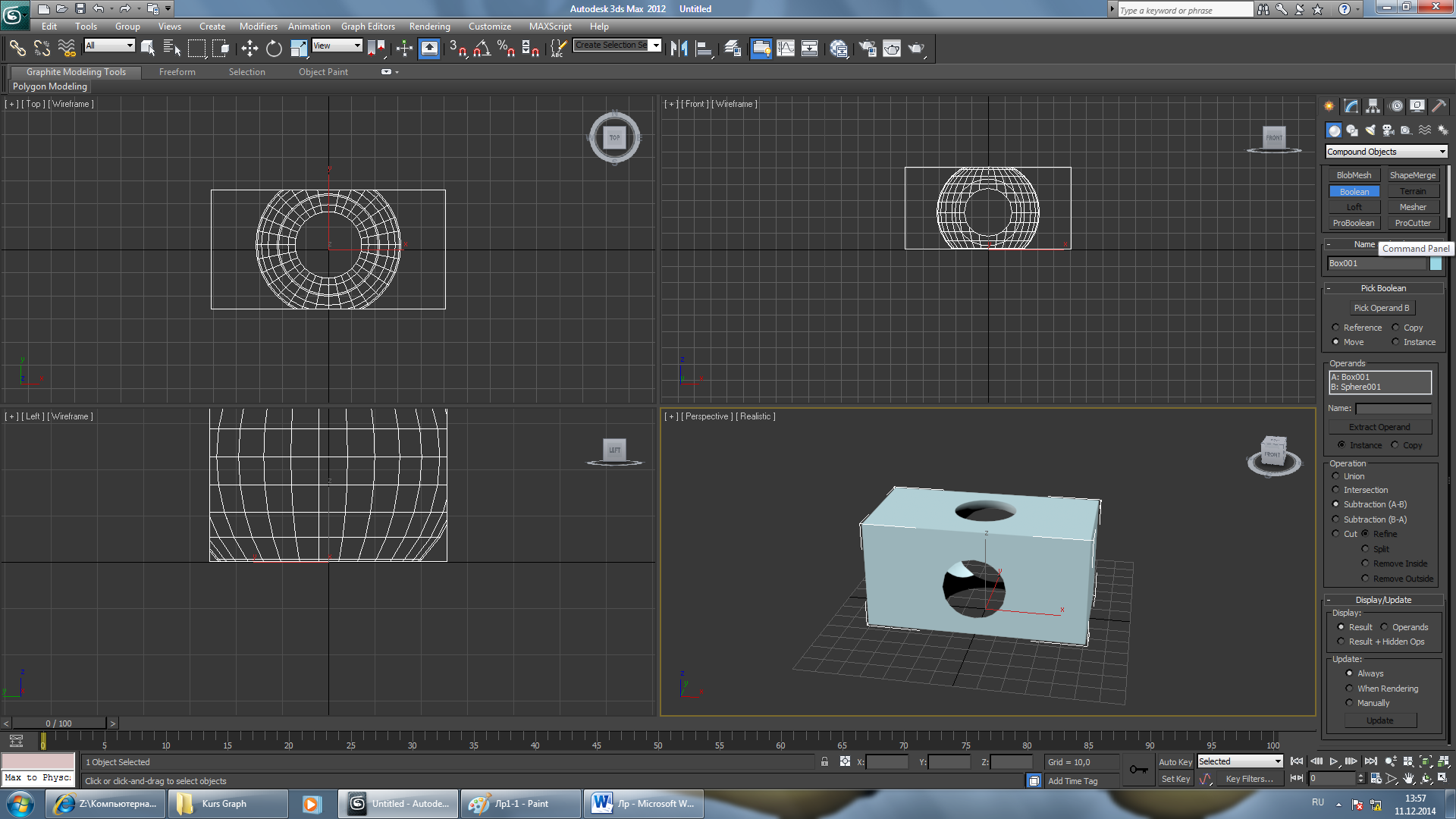Activate Select and Uniform Scale tool

point(299,49)
